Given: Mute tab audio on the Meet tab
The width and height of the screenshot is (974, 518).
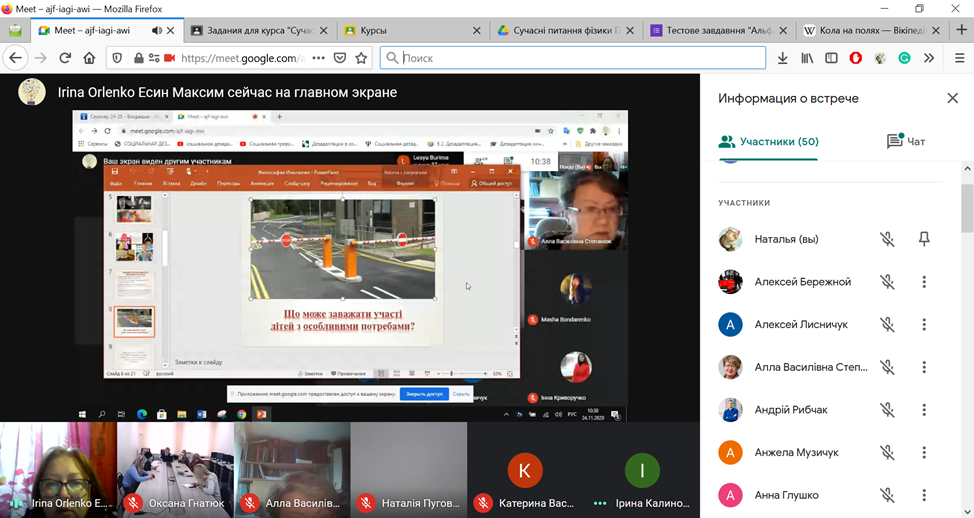Looking at the screenshot, I should pyautogui.click(x=157, y=31).
